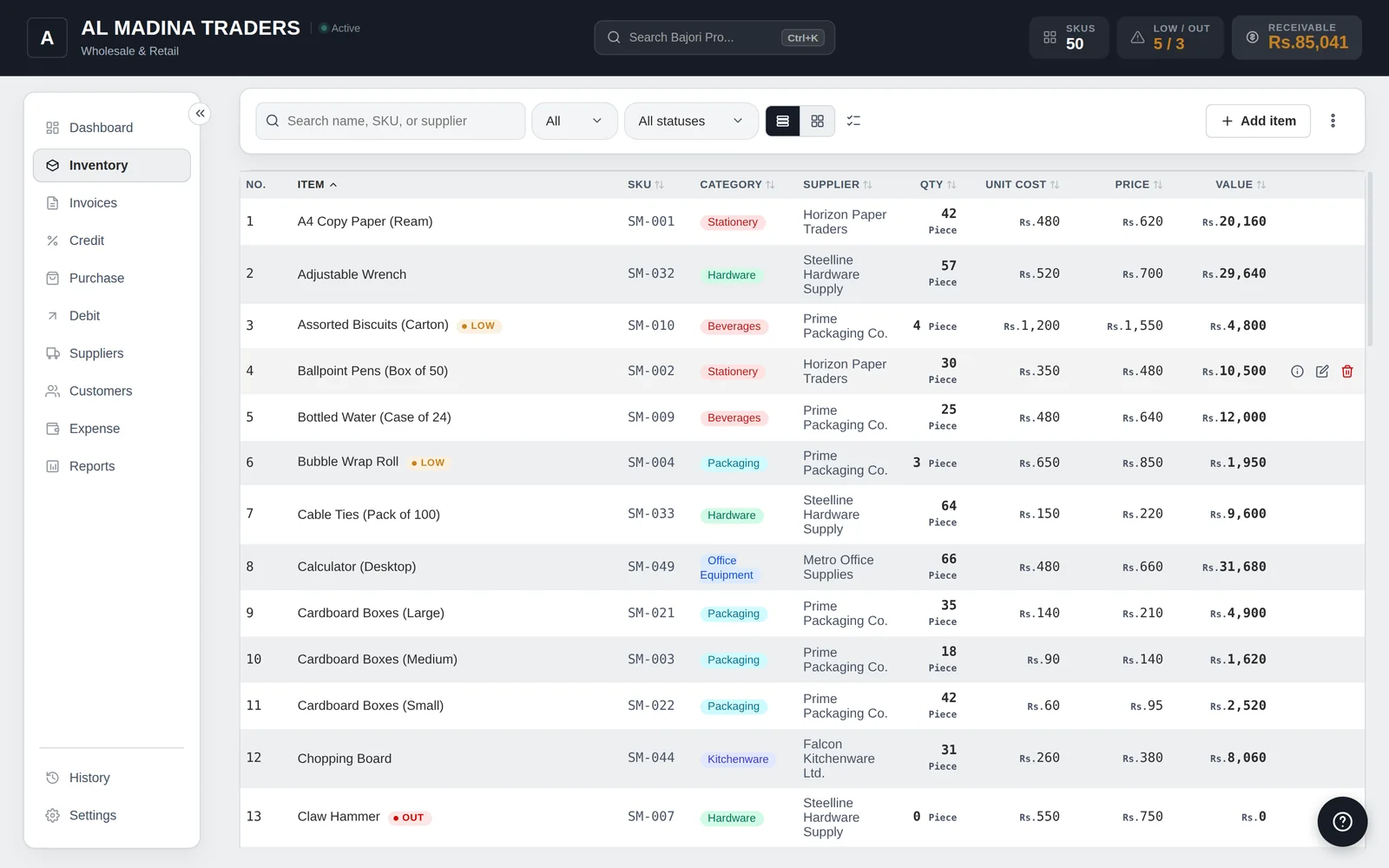Open Reports from the sidebar
The height and width of the screenshot is (868, 1389).
pyautogui.click(x=112, y=467)
